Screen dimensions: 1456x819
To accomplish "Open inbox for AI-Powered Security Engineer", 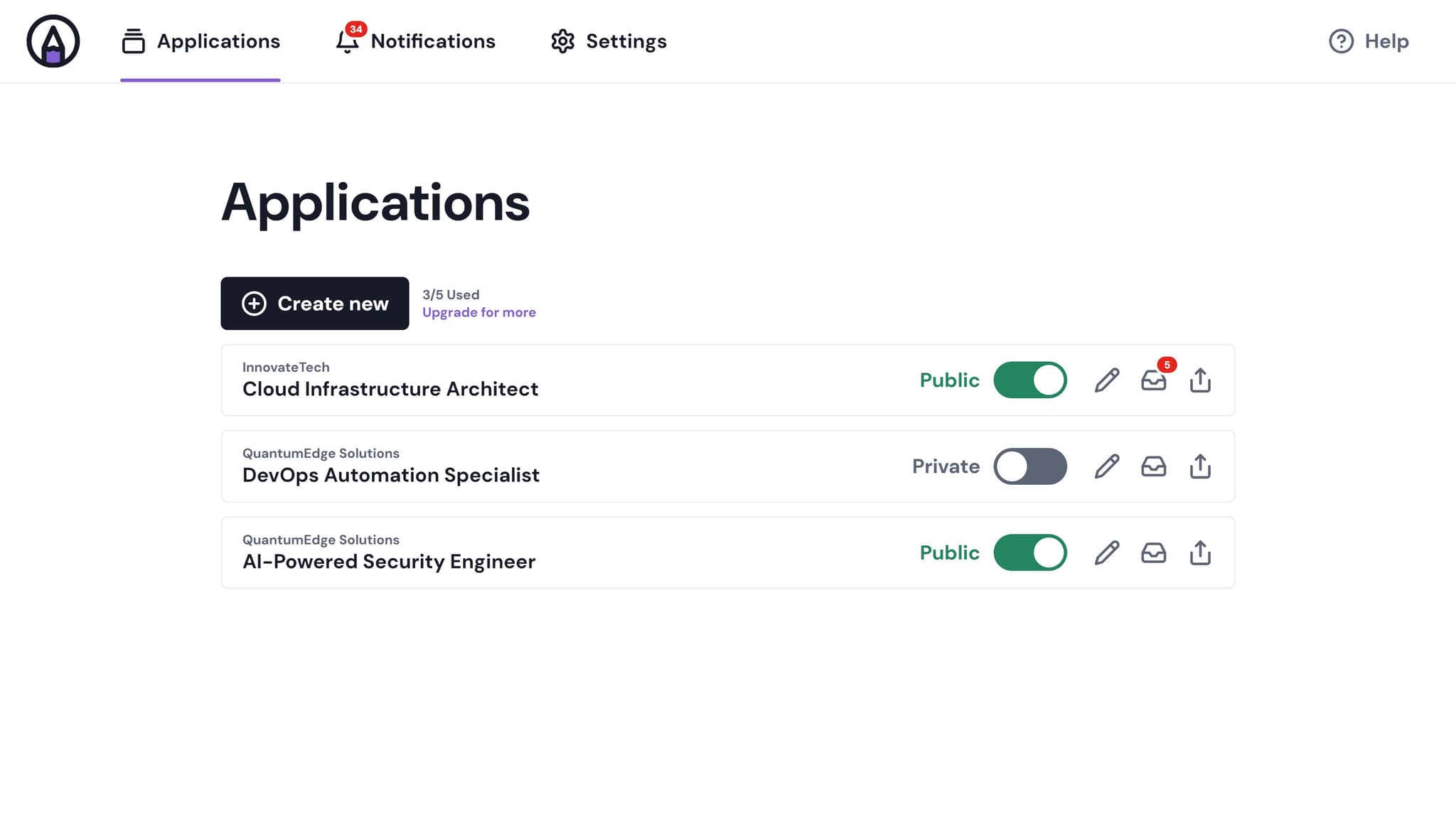I will (x=1153, y=554).
